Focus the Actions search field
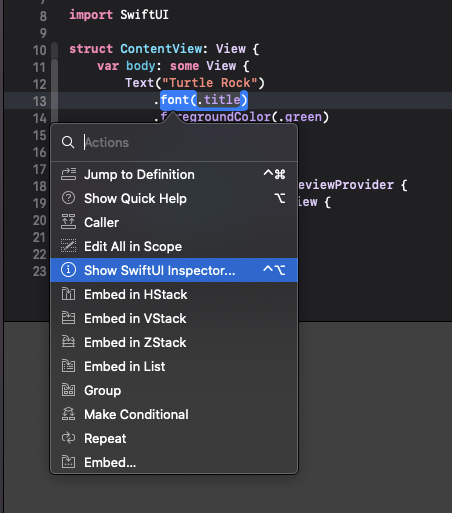The height and width of the screenshot is (513, 452). click(188, 143)
